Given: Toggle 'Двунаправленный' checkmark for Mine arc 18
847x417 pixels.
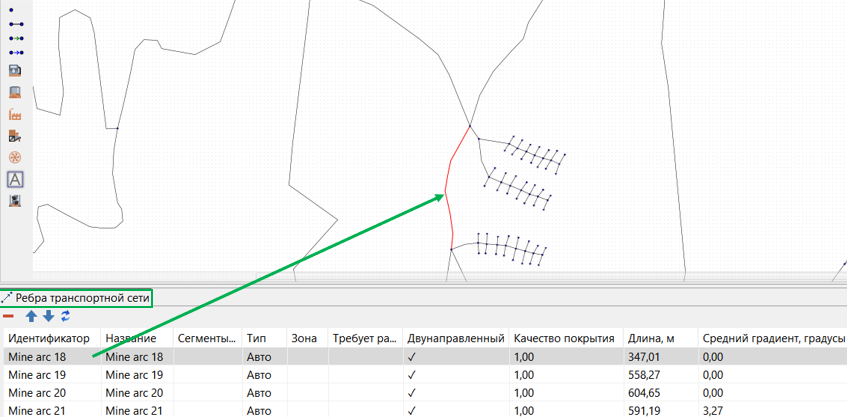Looking at the screenshot, I should (x=412, y=357).
